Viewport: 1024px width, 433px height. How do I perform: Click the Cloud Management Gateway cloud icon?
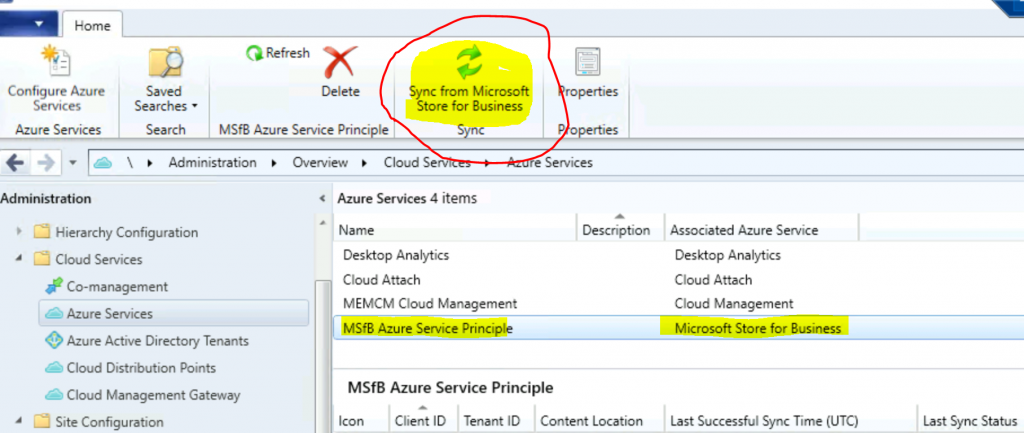[54, 395]
